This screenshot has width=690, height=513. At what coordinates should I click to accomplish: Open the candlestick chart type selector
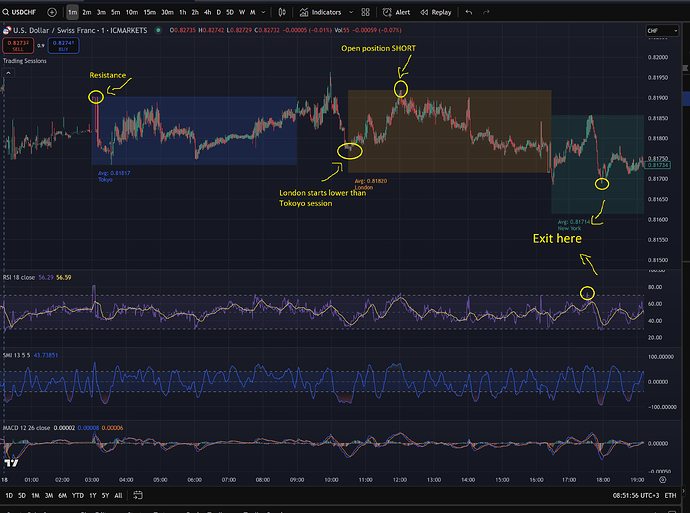pos(284,13)
